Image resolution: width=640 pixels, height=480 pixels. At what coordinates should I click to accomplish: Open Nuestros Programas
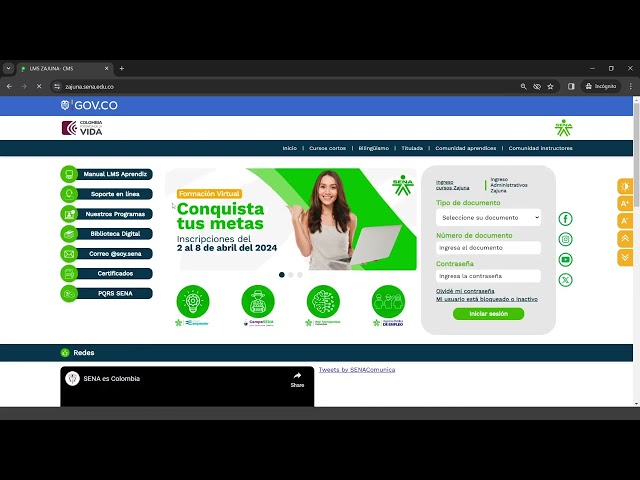[x=107, y=214]
